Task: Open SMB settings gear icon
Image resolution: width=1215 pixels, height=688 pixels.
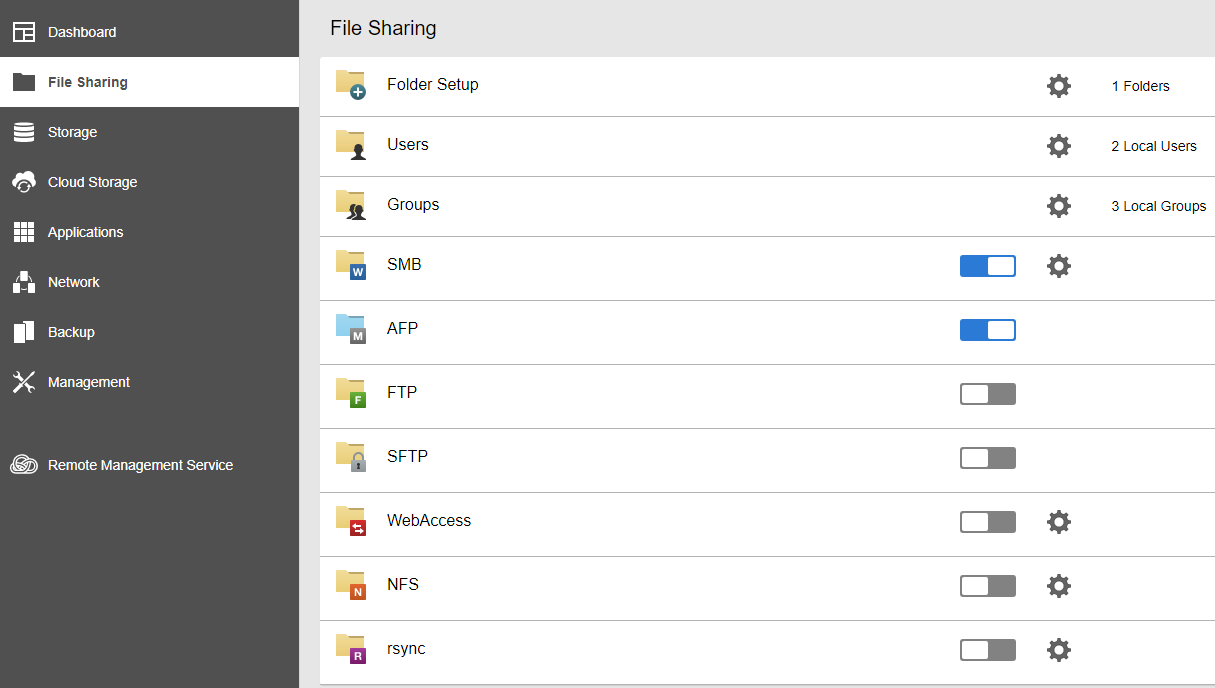Action: pyautogui.click(x=1058, y=266)
